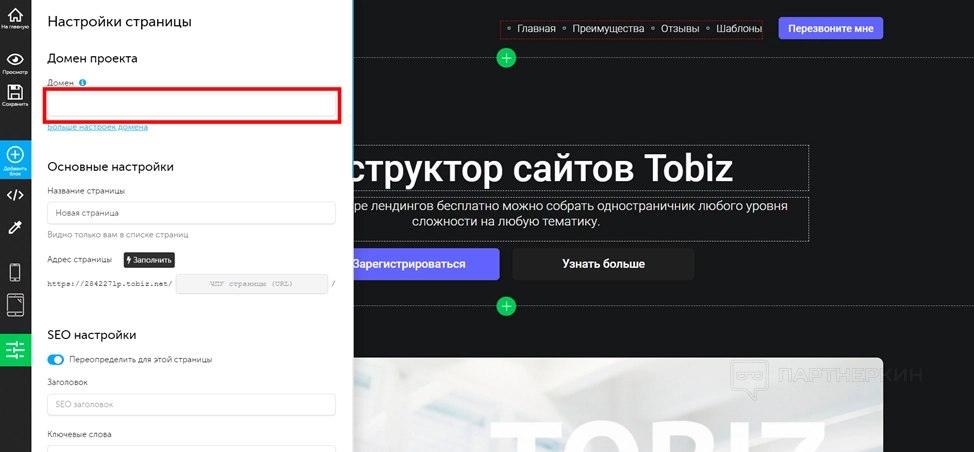Click the Узнать больше button
Viewport: 974px width, 452px height.
coord(603,264)
